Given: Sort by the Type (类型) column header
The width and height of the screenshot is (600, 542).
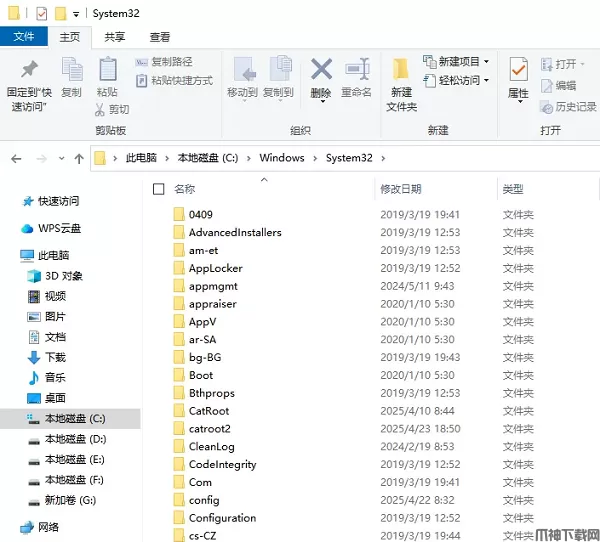Looking at the screenshot, I should pyautogui.click(x=513, y=189).
